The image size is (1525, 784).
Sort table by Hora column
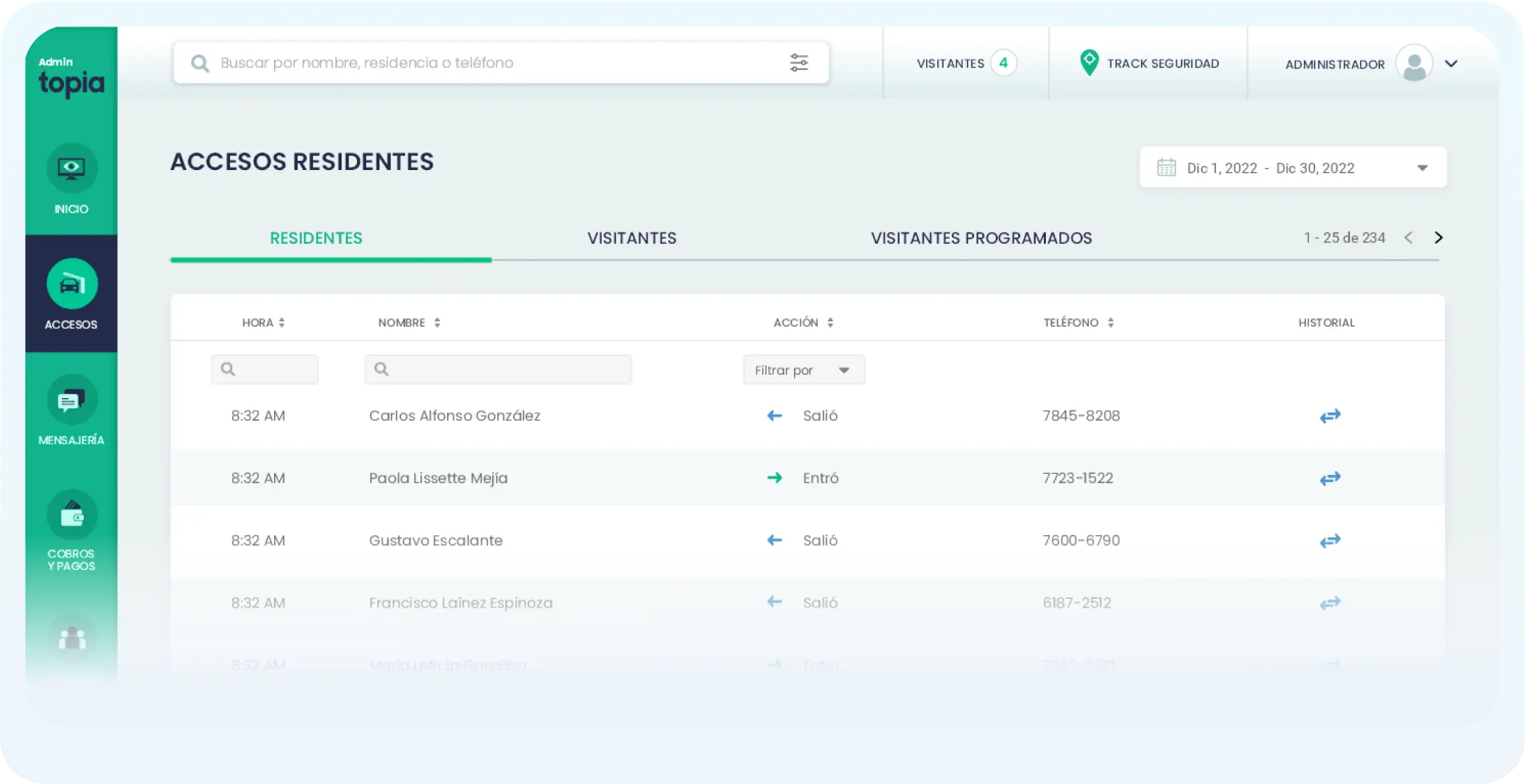282,323
